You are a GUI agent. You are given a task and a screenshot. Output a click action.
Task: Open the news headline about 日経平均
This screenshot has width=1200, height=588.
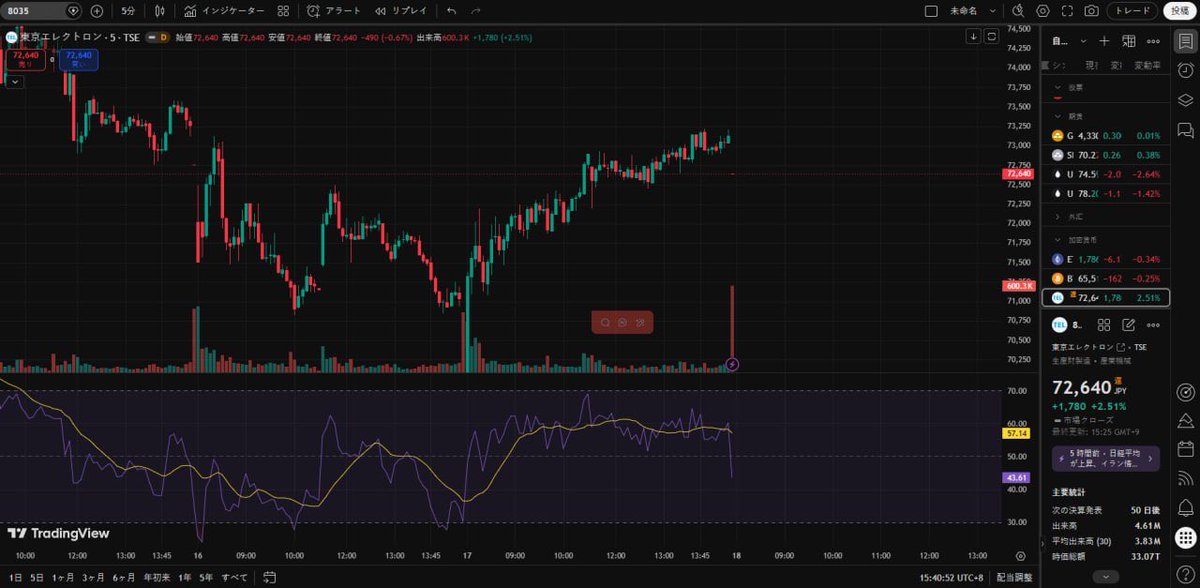pos(1106,459)
